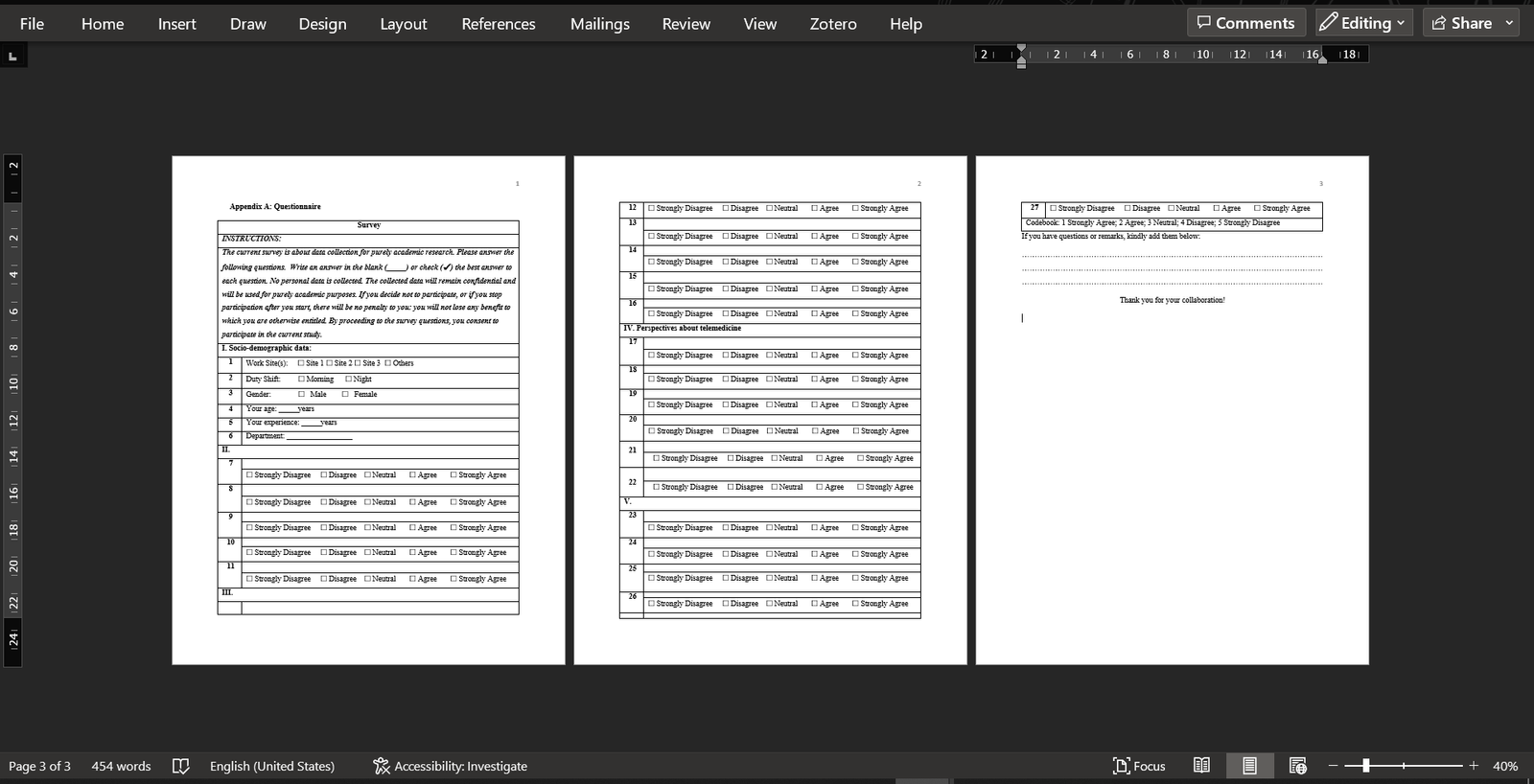Zoom out with minus icon
Viewport: 1534px width, 784px height.
coord(1333,766)
